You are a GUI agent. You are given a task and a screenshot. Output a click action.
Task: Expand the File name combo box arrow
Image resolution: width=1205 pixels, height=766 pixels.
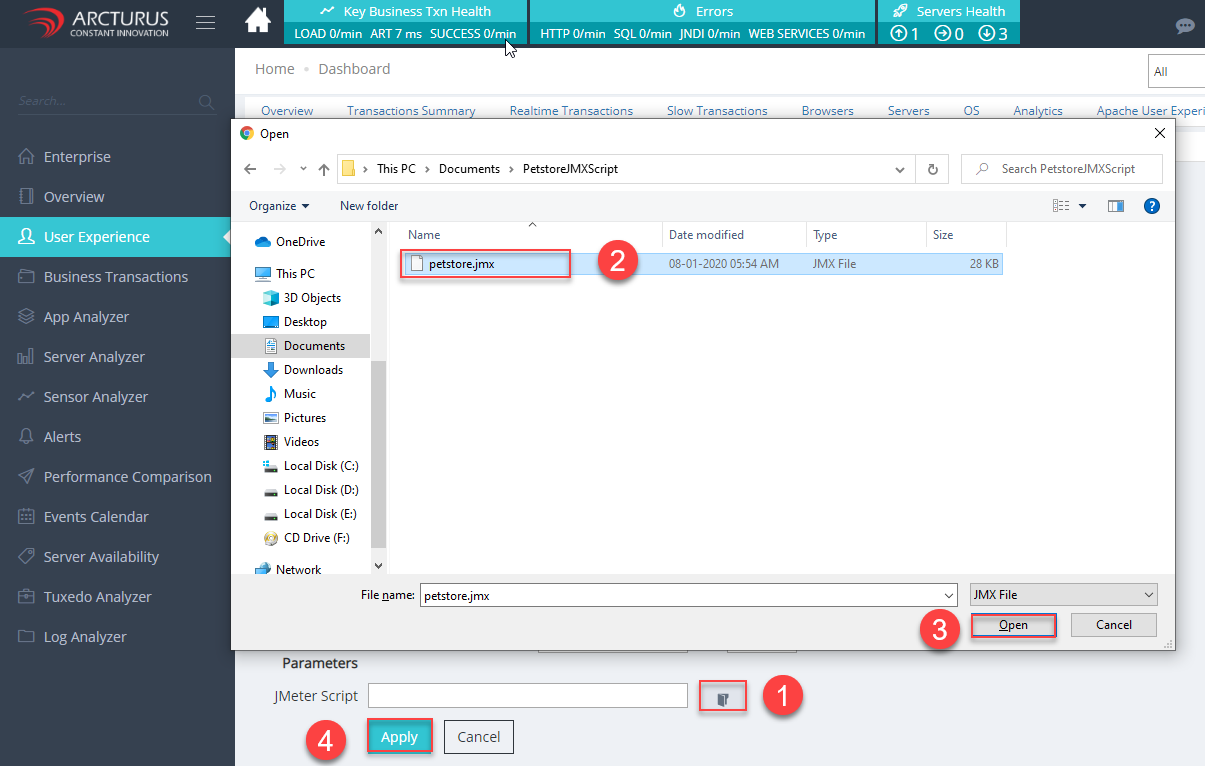pyautogui.click(x=948, y=595)
